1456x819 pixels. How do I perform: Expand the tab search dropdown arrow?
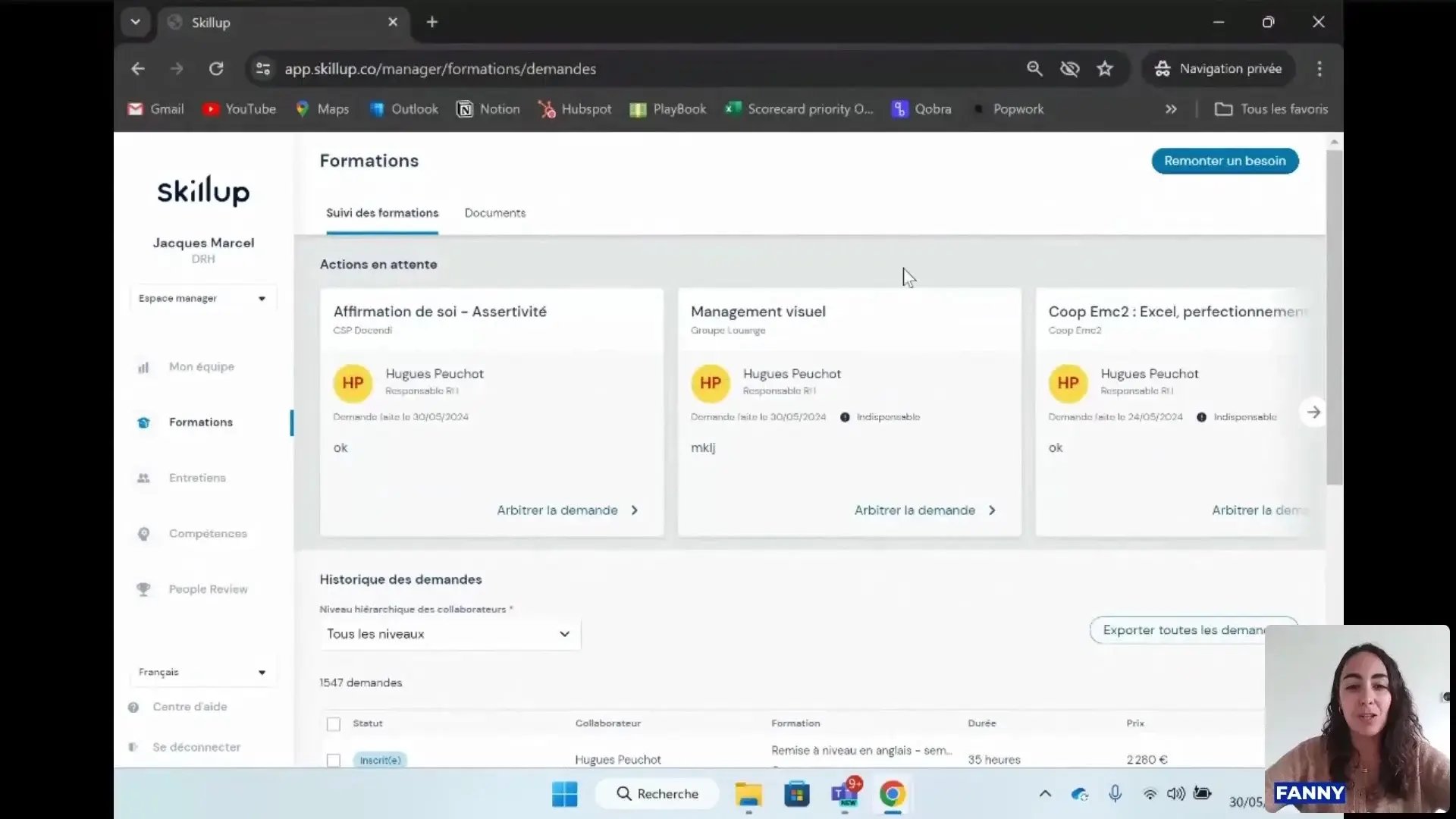point(135,22)
